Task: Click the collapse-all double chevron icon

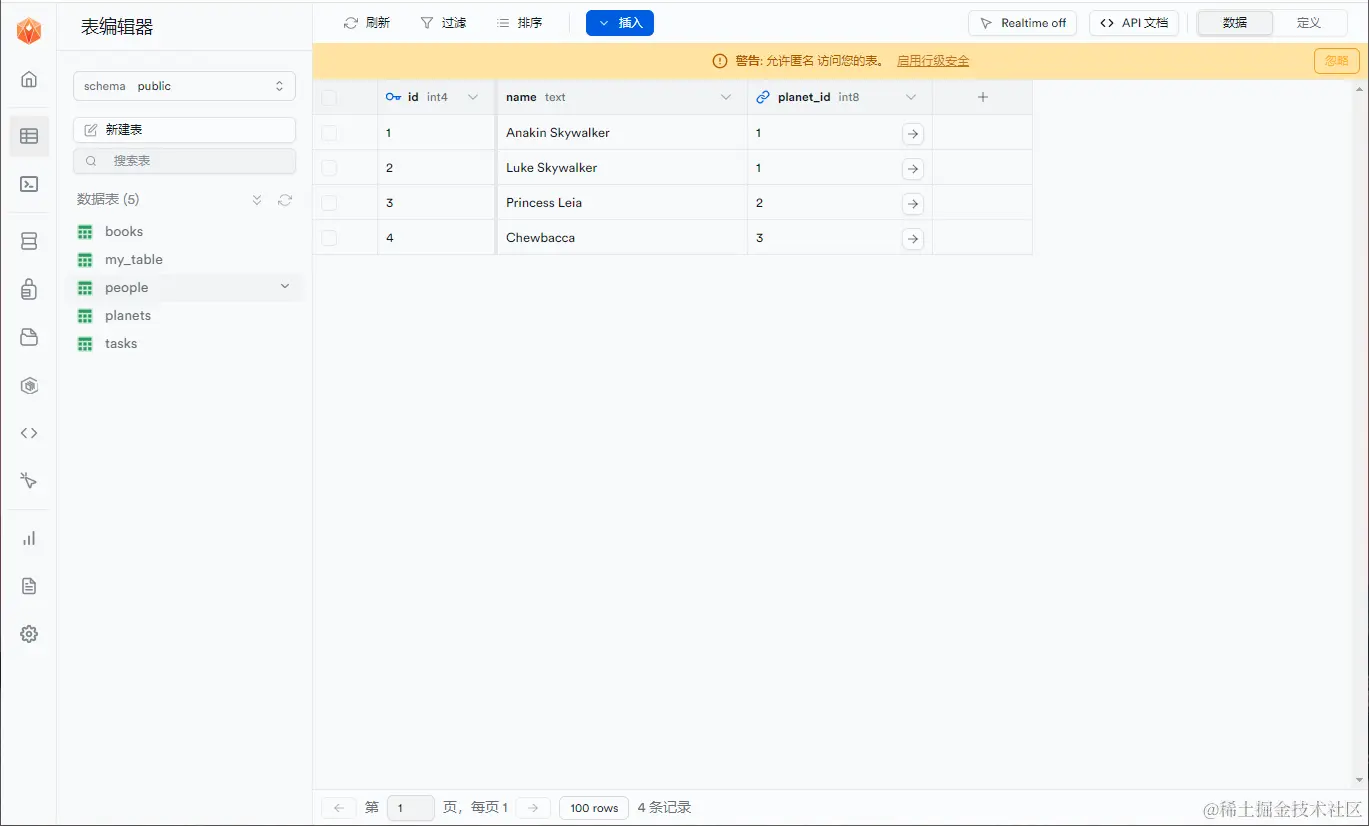Action: [257, 200]
